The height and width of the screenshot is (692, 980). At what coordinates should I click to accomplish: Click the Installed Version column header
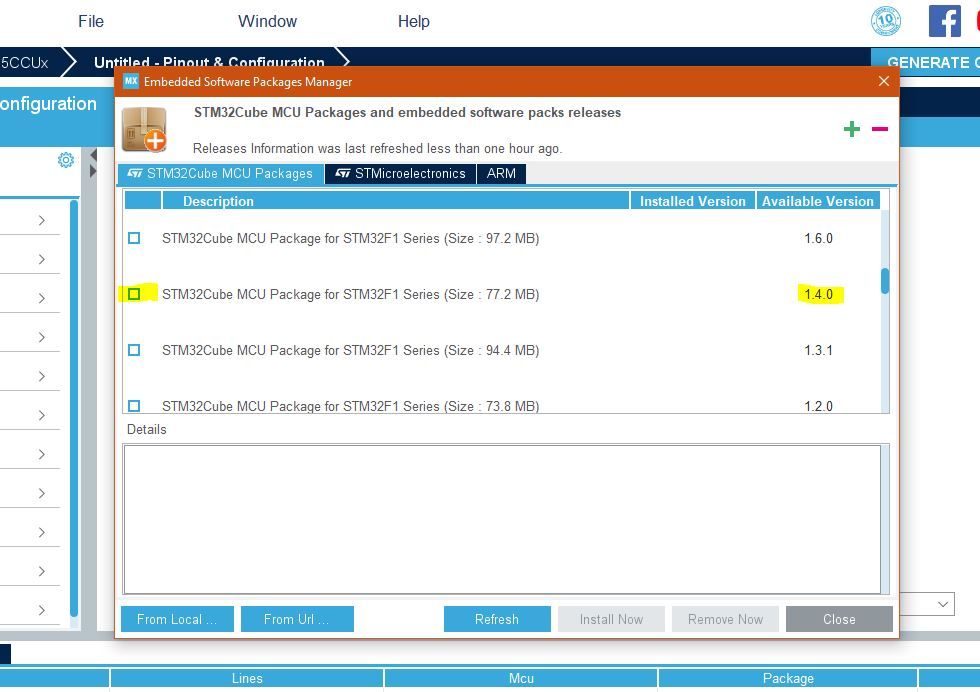point(692,201)
